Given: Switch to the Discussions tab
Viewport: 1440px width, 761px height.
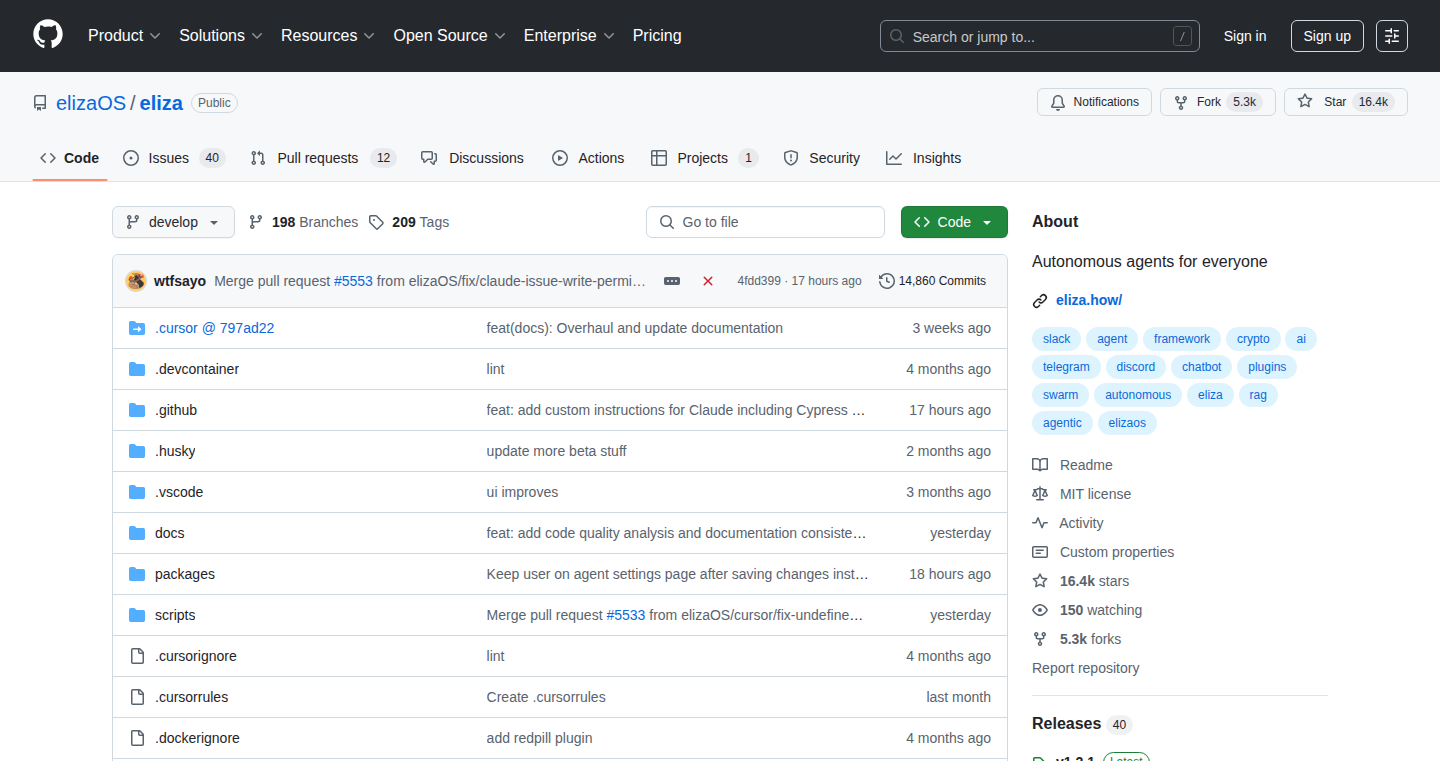Looking at the screenshot, I should pyautogui.click(x=472, y=158).
